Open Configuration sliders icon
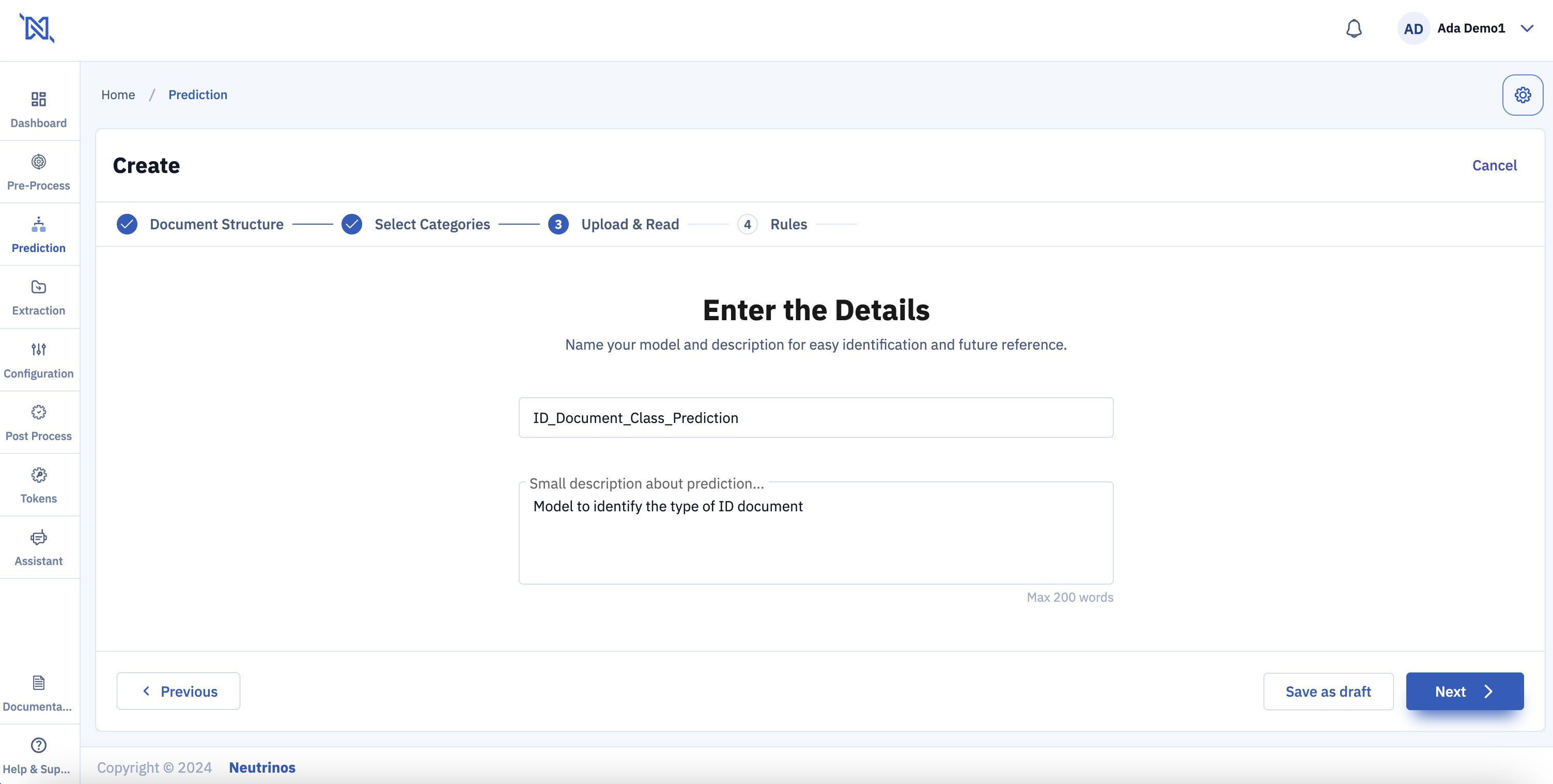This screenshot has height=784, width=1553. pos(39,350)
